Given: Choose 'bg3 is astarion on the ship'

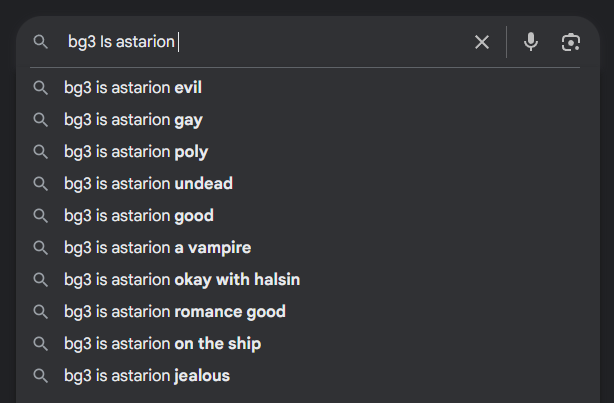Looking at the screenshot, I should pyautogui.click(x=162, y=344).
